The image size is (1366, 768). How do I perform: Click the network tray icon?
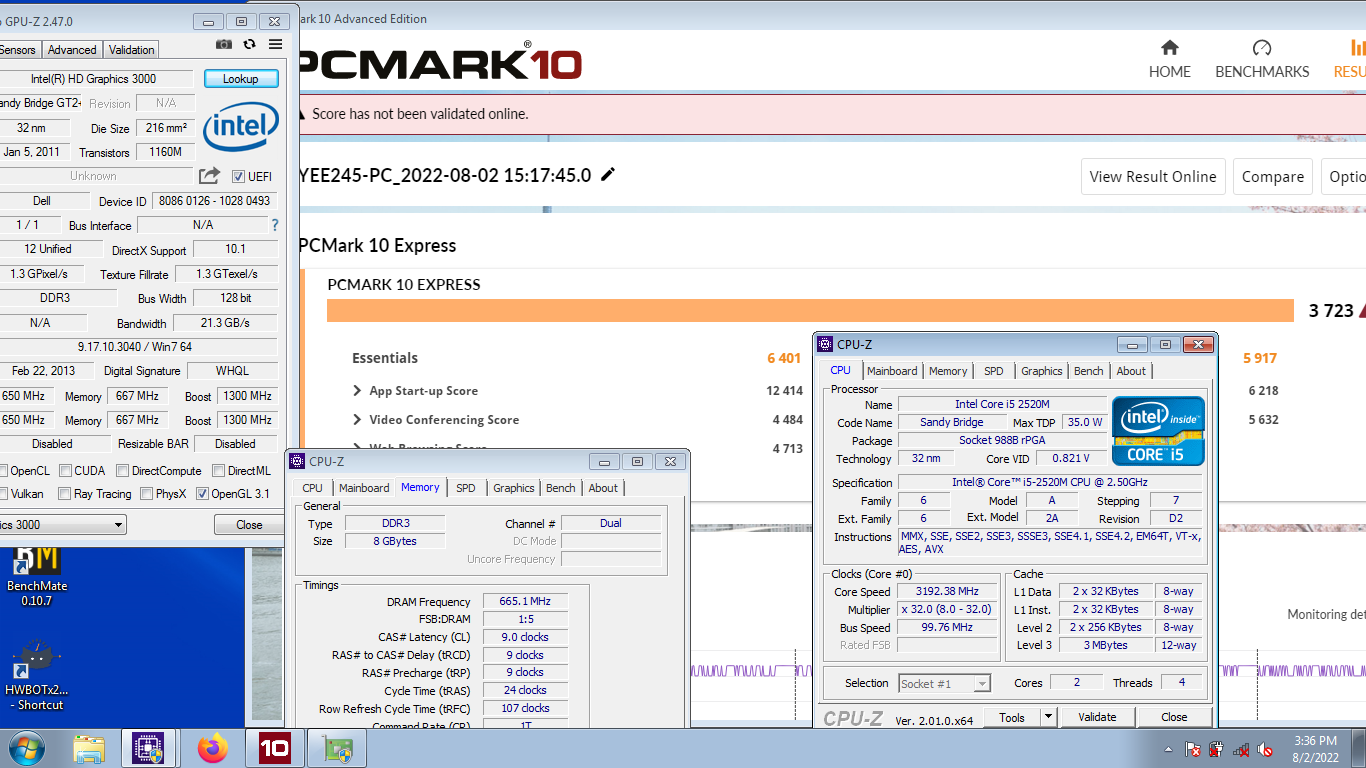1241,749
